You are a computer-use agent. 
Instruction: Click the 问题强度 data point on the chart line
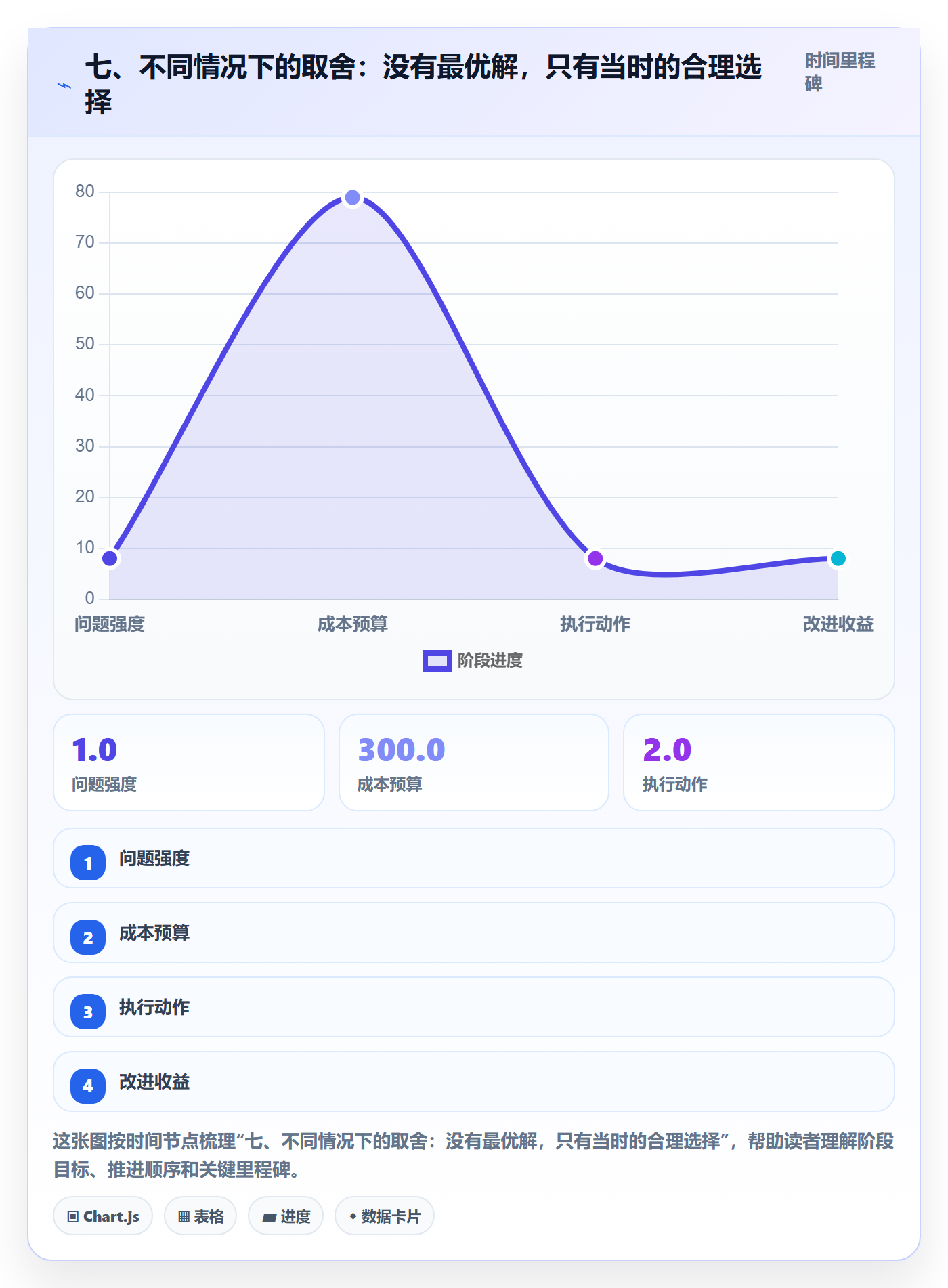coord(110,559)
